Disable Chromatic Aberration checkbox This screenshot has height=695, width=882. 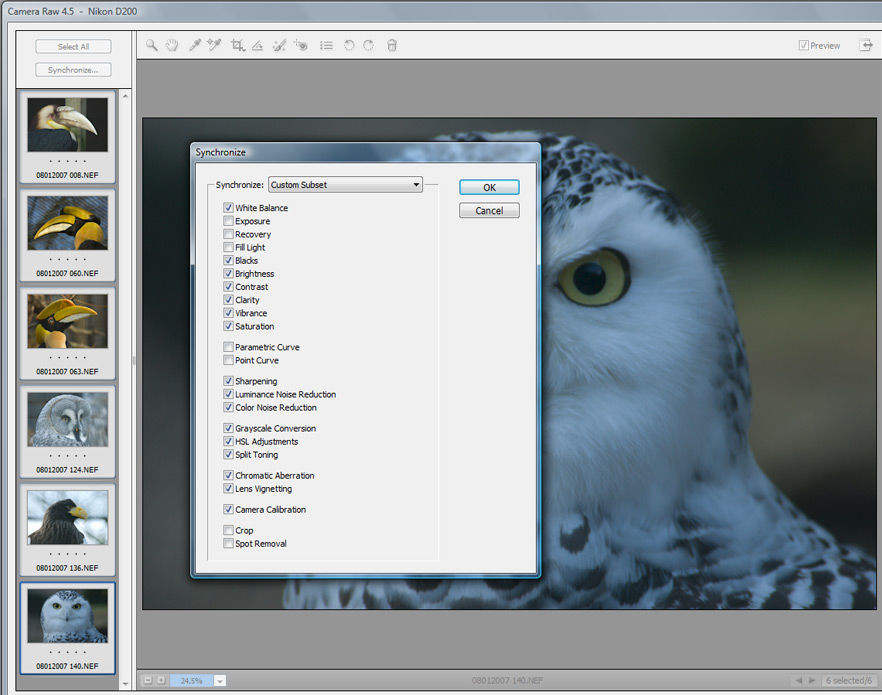click(x=228, y=475)
